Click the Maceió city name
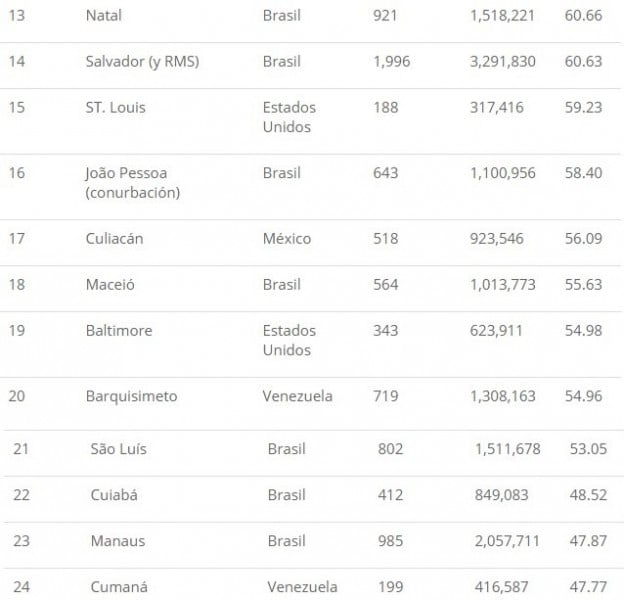Image resolution: width=624 pixels, height=600 pixels. pyautogui.click(x=110, y=285)
